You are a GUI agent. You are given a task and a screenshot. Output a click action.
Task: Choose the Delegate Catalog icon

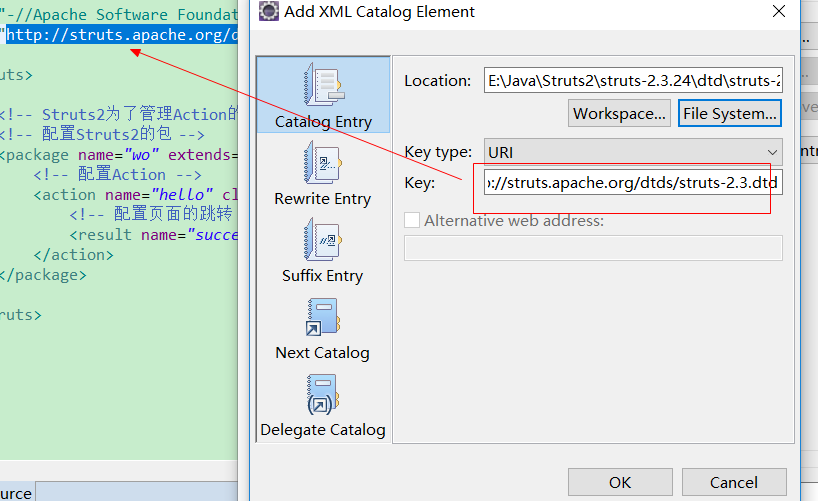point(322,395)
